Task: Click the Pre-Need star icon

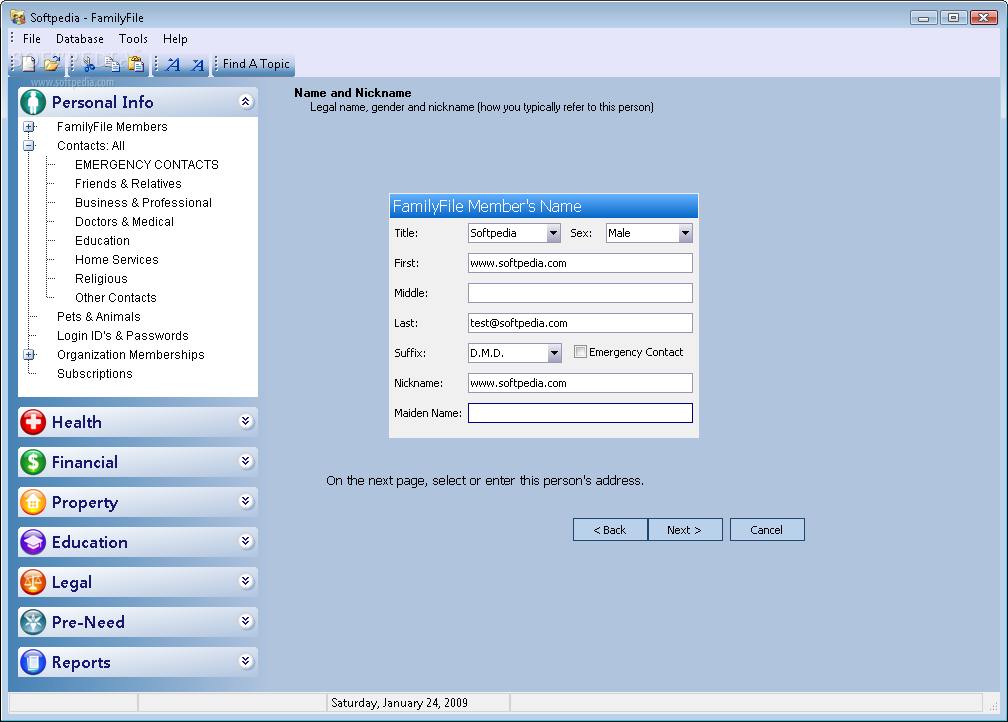Action: pyautogui.click(x=33, y=622)
